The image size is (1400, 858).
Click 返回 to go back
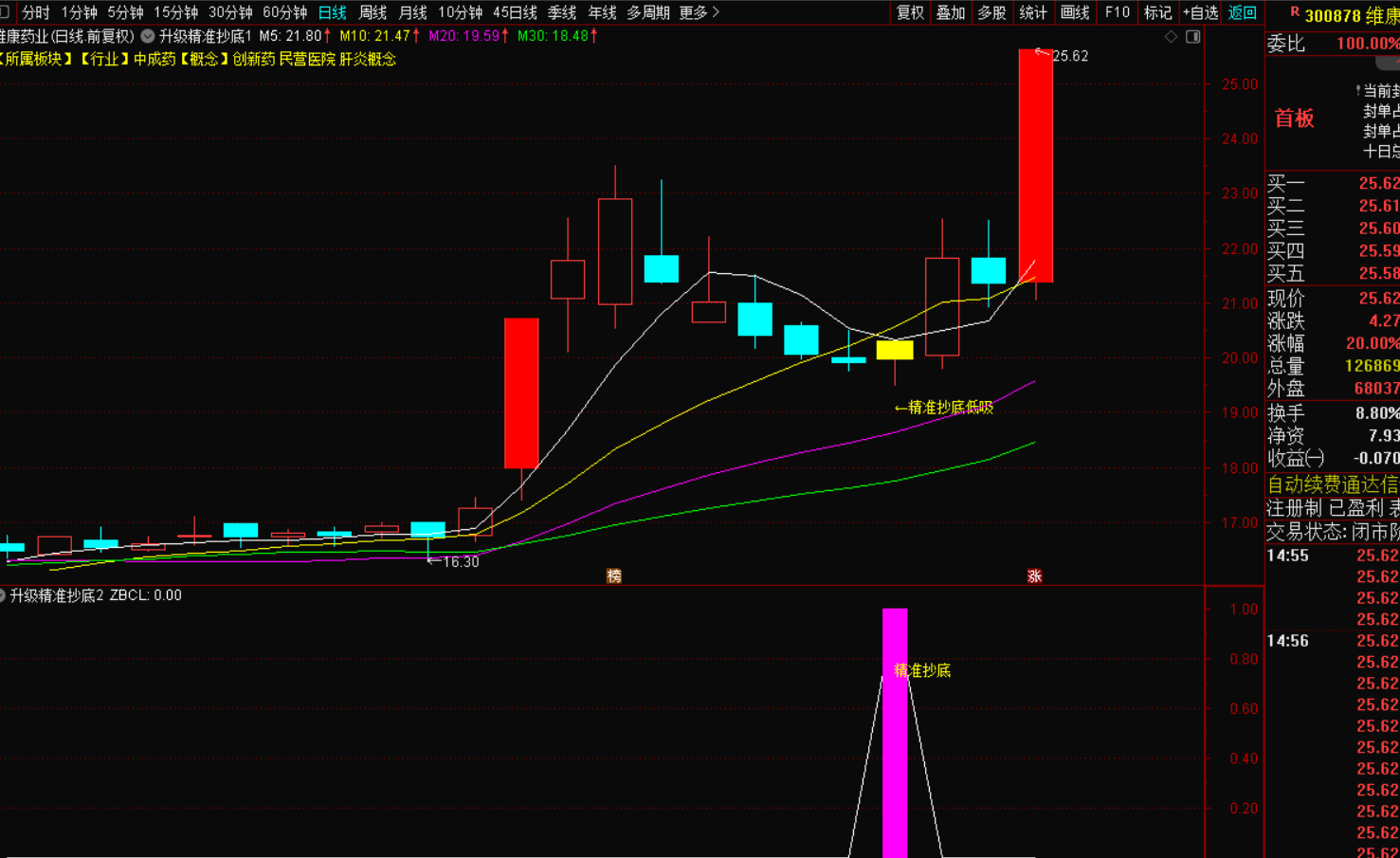pos(1242,12)
